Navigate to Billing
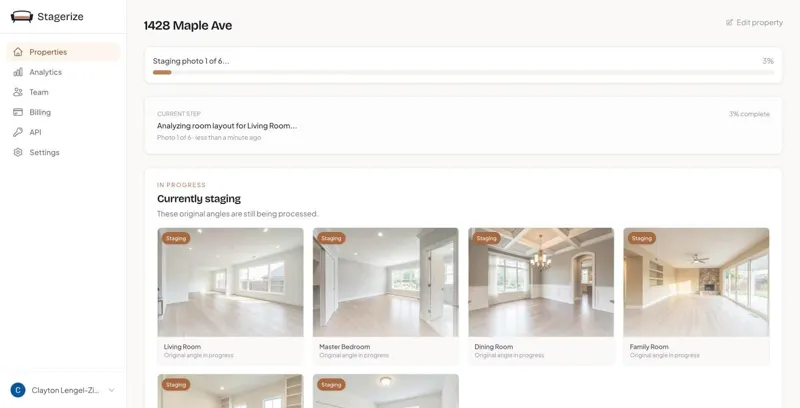The width and height of the screenshot is (800, 408). point(63,112)
